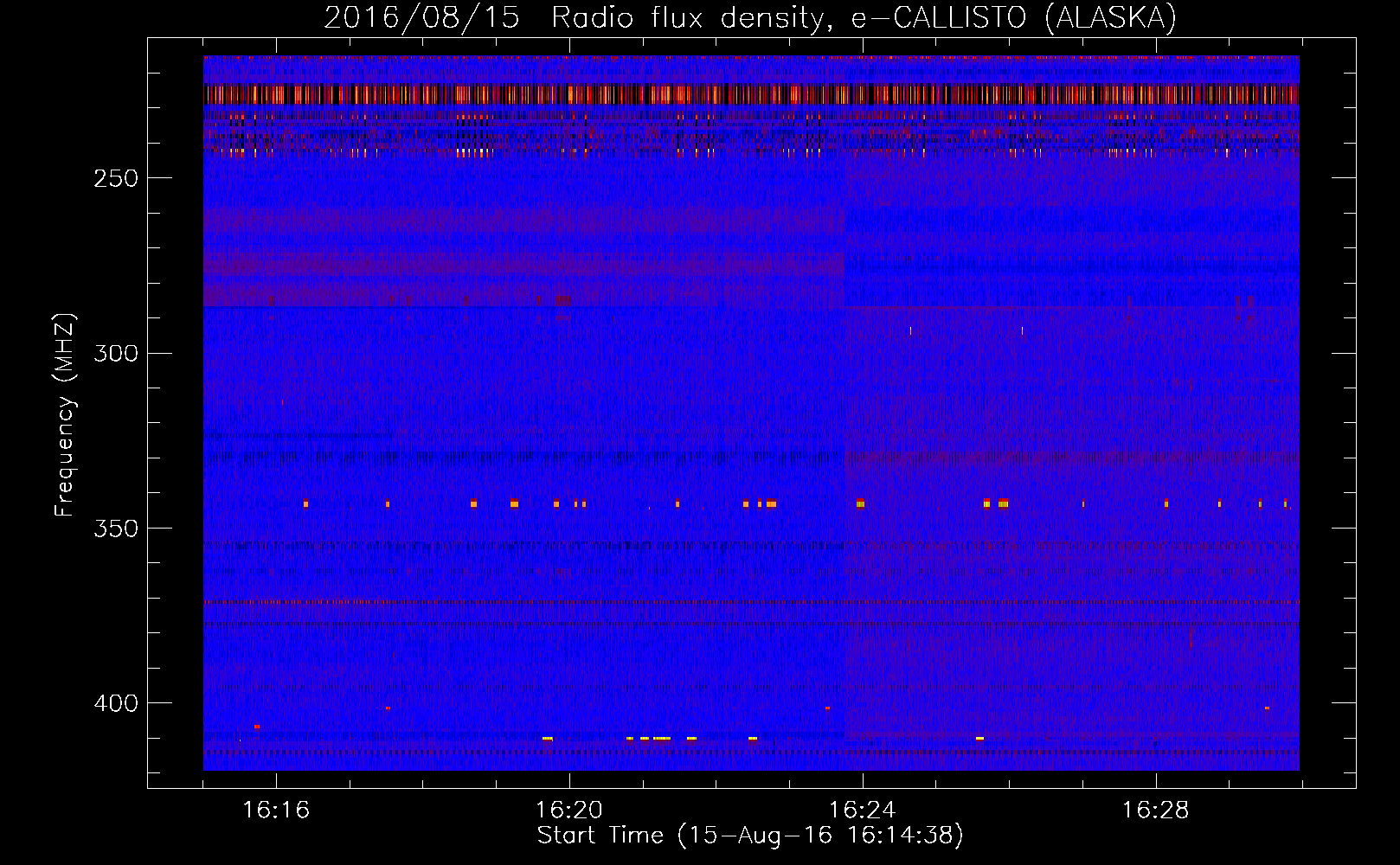Click the "Frequency (MHZ)" axis label
Image resolution: width=1400 pixels, height=865 pixels.
pos(65,415)
